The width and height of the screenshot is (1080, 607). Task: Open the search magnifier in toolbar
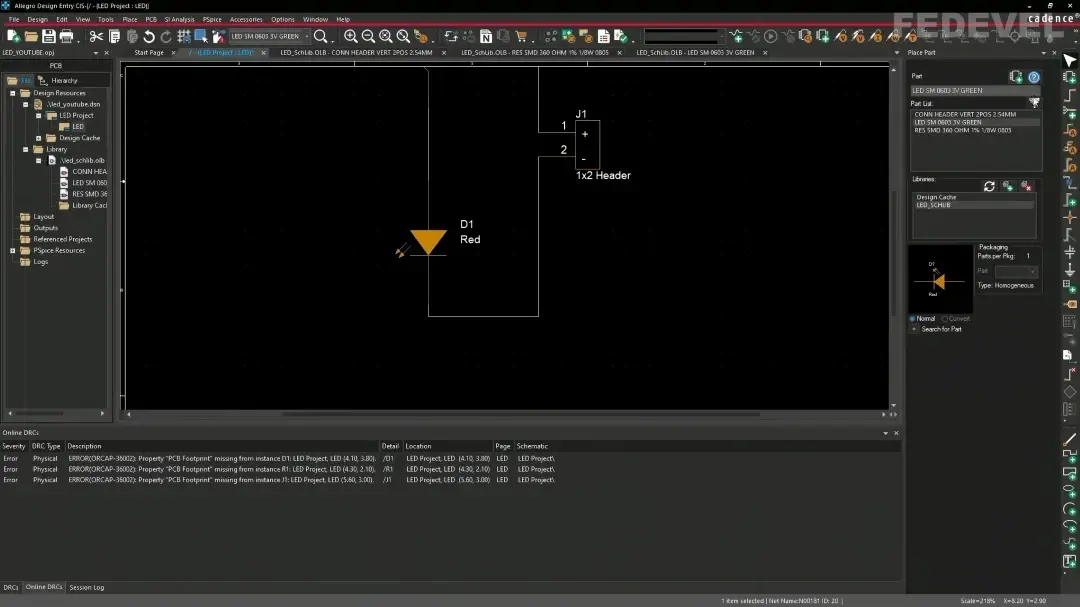point(320,36)
